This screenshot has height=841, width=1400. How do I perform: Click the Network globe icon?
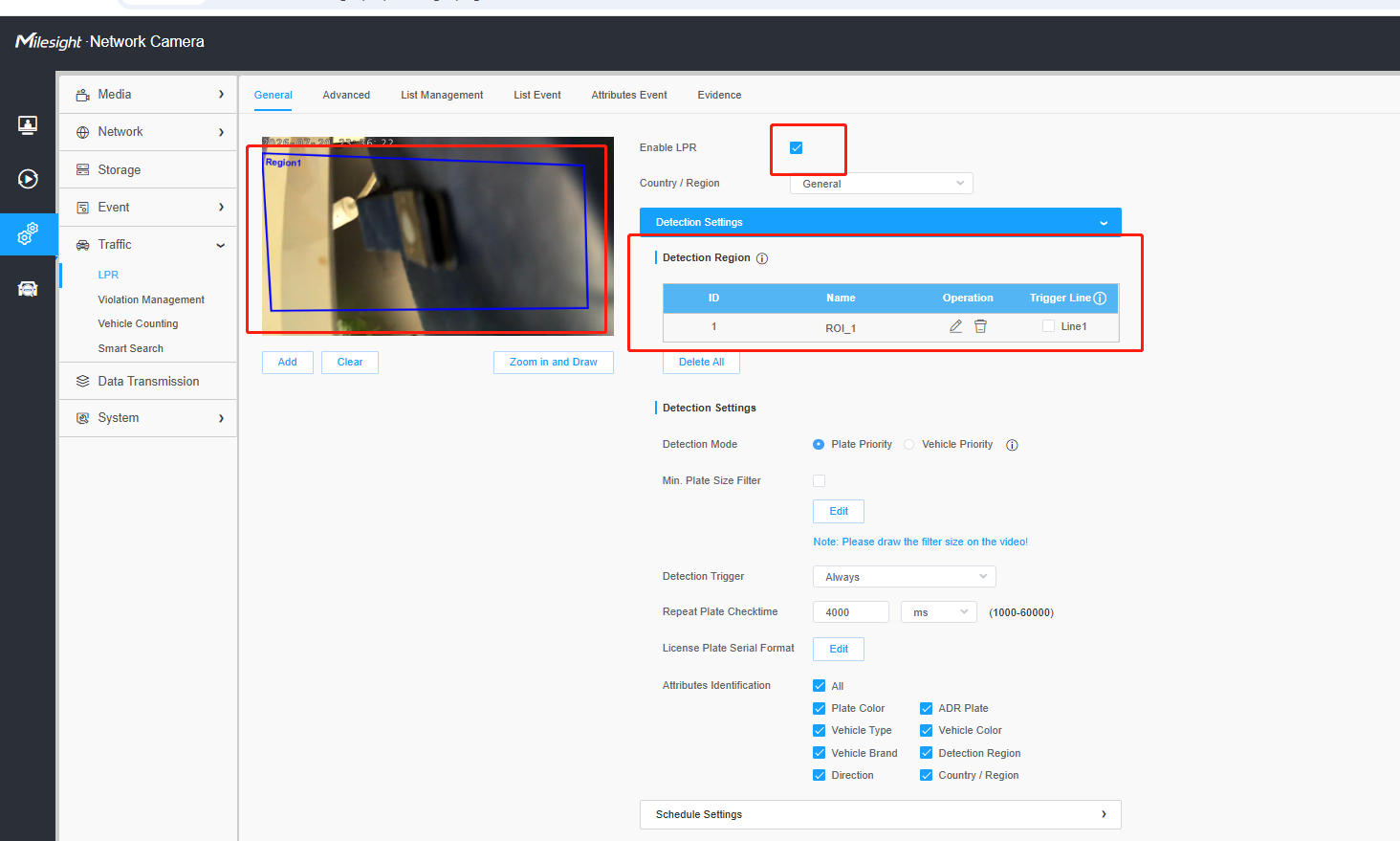pyautogui.click(x=82, y=132)
